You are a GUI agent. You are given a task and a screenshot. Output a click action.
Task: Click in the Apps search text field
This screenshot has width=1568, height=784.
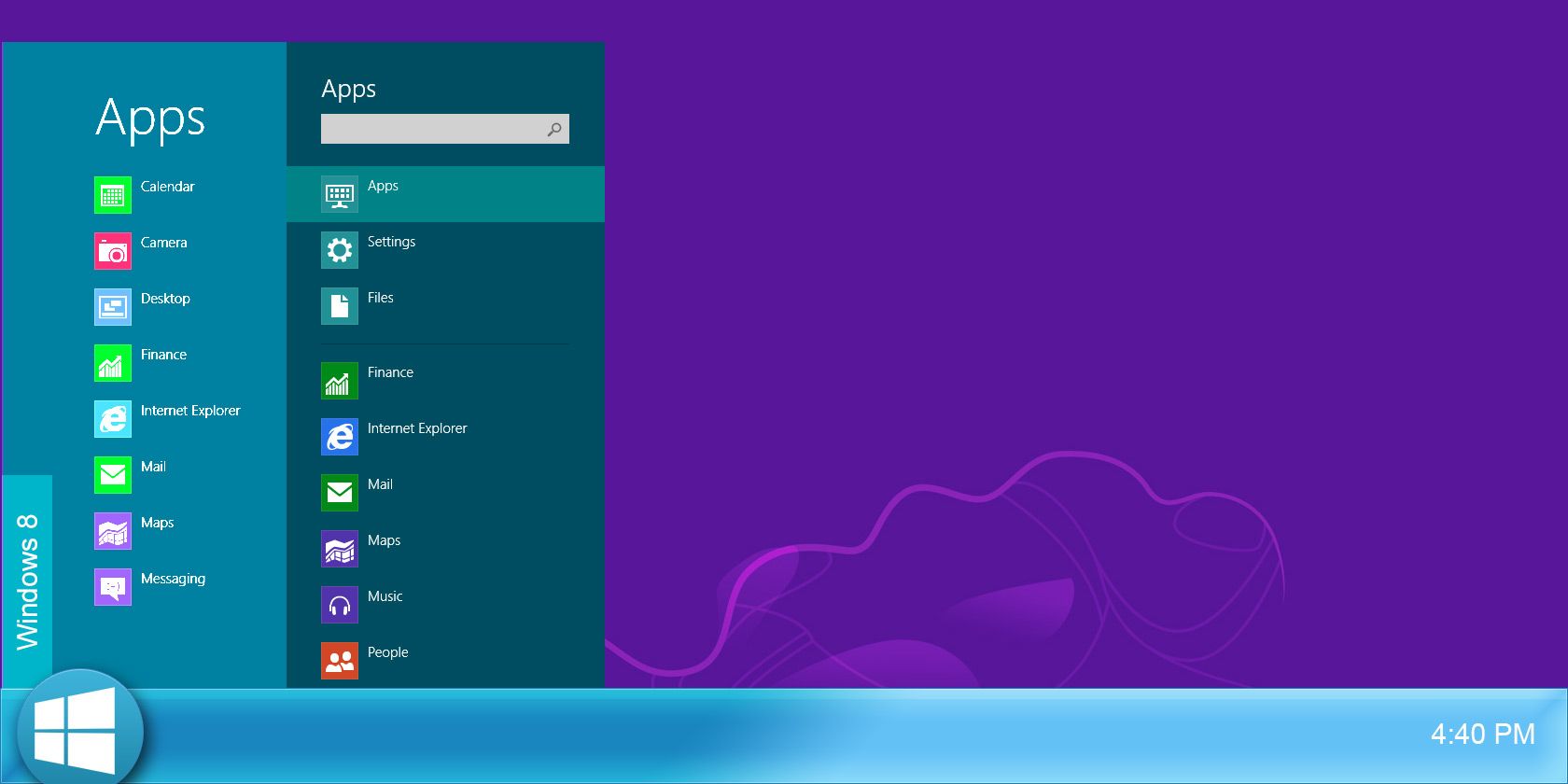click(x=445, y=129)
